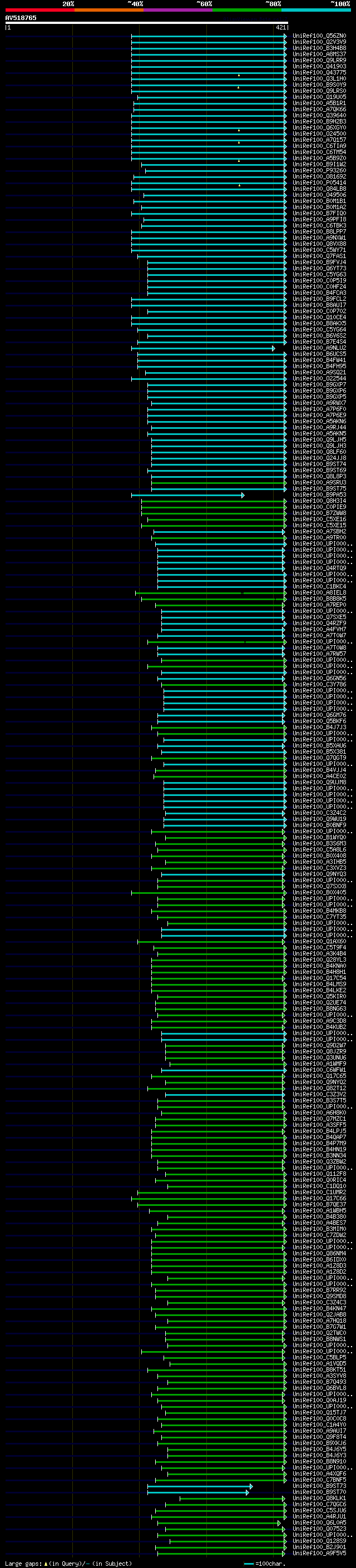Click hit label UniRef100_Q39640
The height and width of the screenshot is (1568, 356).
click(x=319, y=115)
